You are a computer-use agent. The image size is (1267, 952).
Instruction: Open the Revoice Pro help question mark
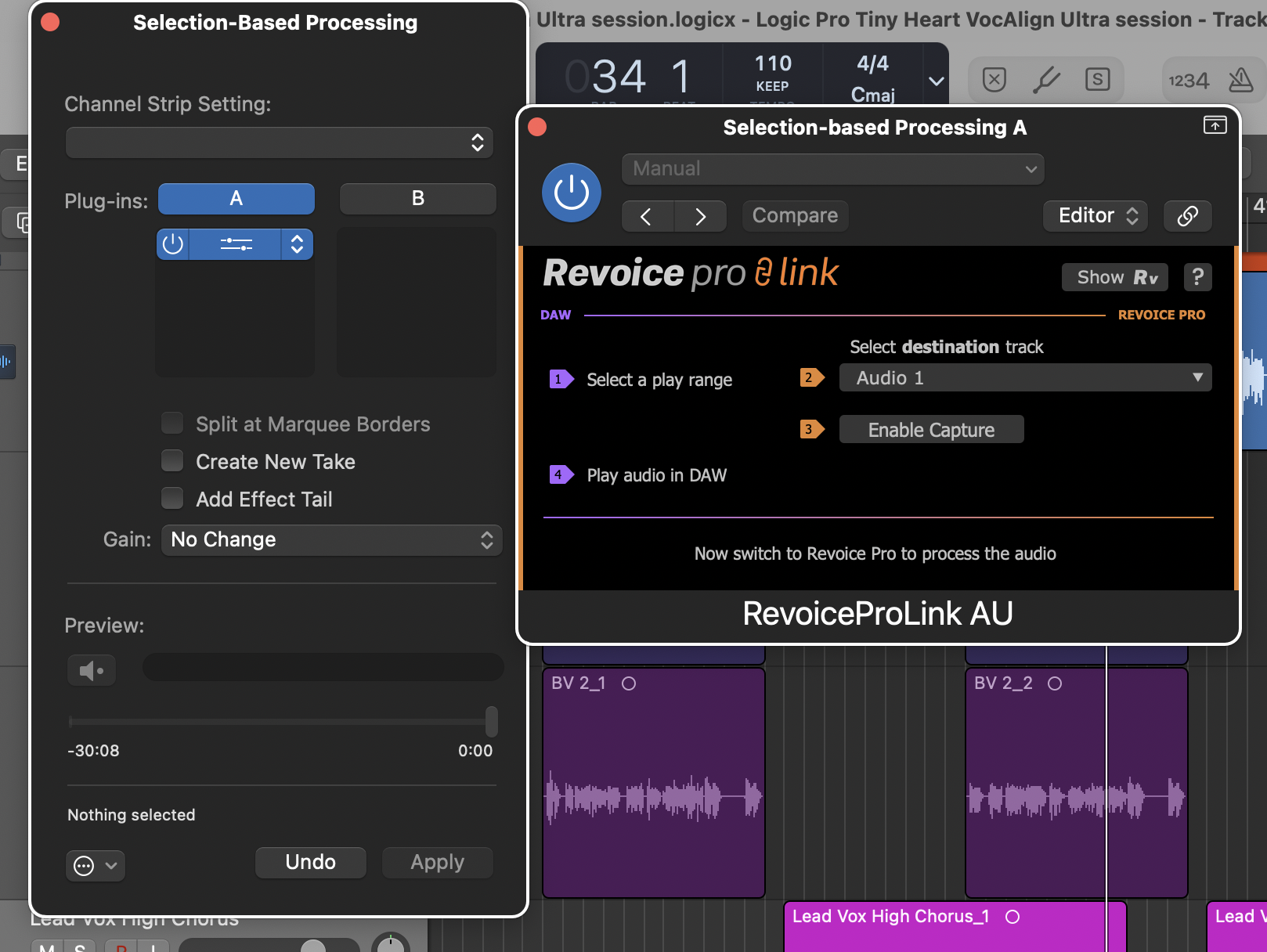pos(1197,277)
